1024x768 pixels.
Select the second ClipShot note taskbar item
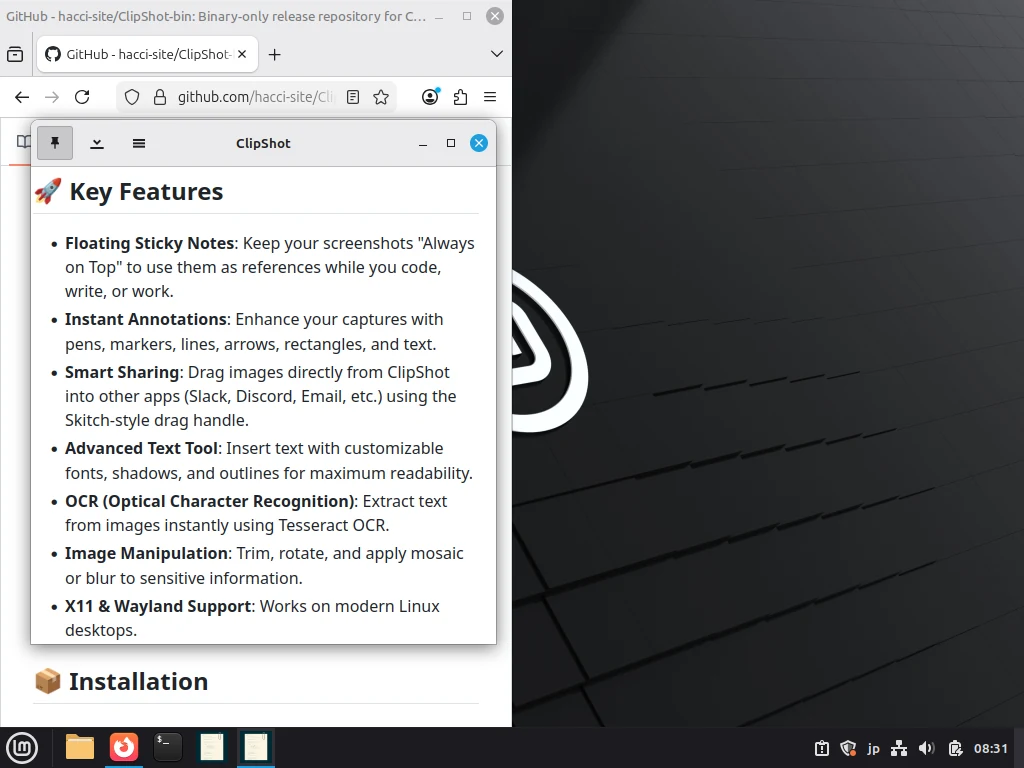[255, 747]
